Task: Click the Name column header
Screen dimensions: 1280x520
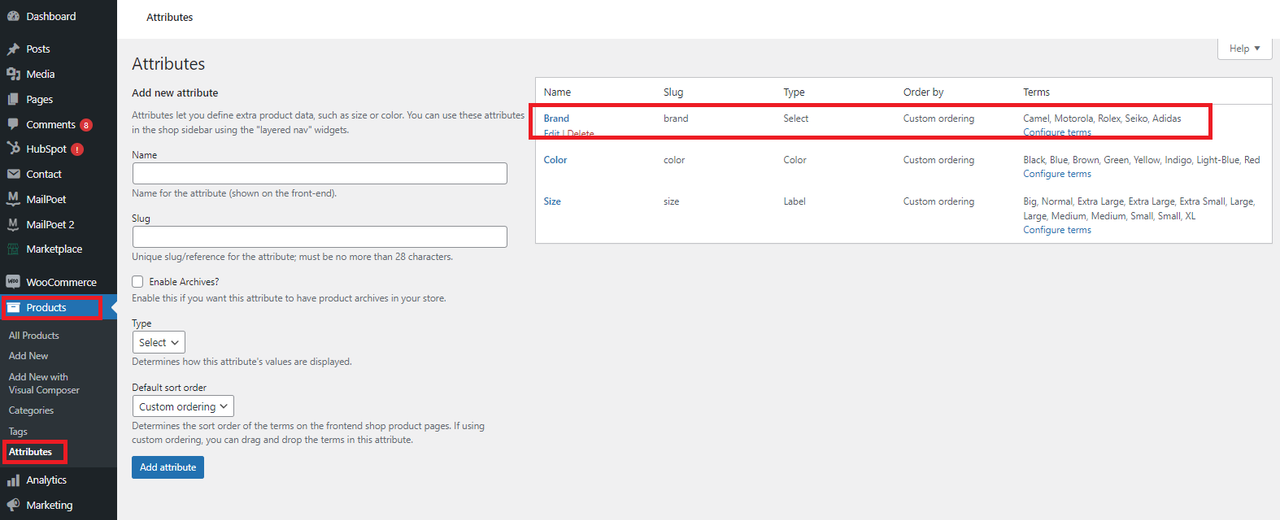Action: point(557,92)
